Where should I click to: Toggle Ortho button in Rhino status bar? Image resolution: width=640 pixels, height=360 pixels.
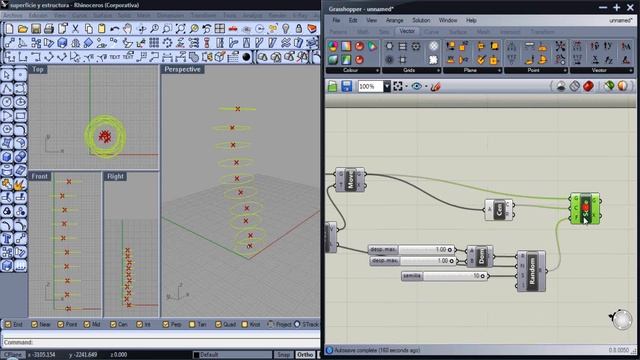[x=305, y=354]
